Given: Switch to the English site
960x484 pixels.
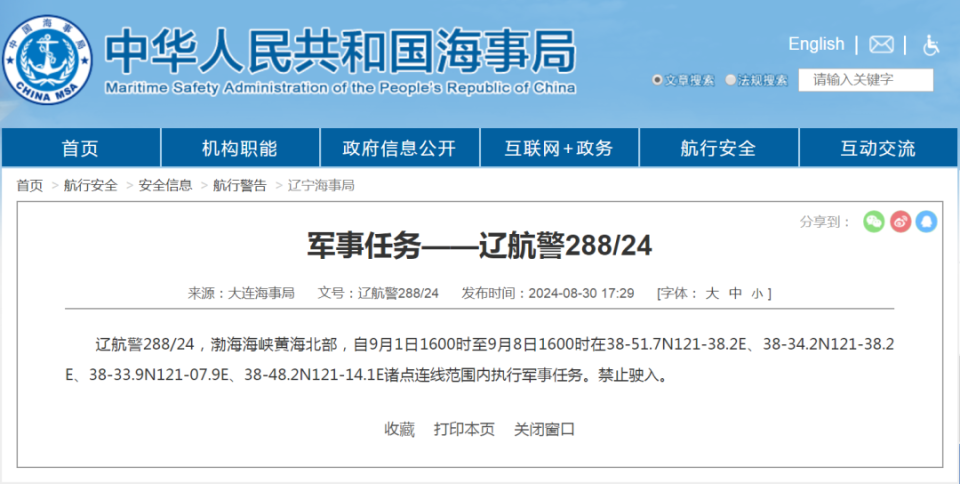Looking at the screenshot, I should point(816,44).
